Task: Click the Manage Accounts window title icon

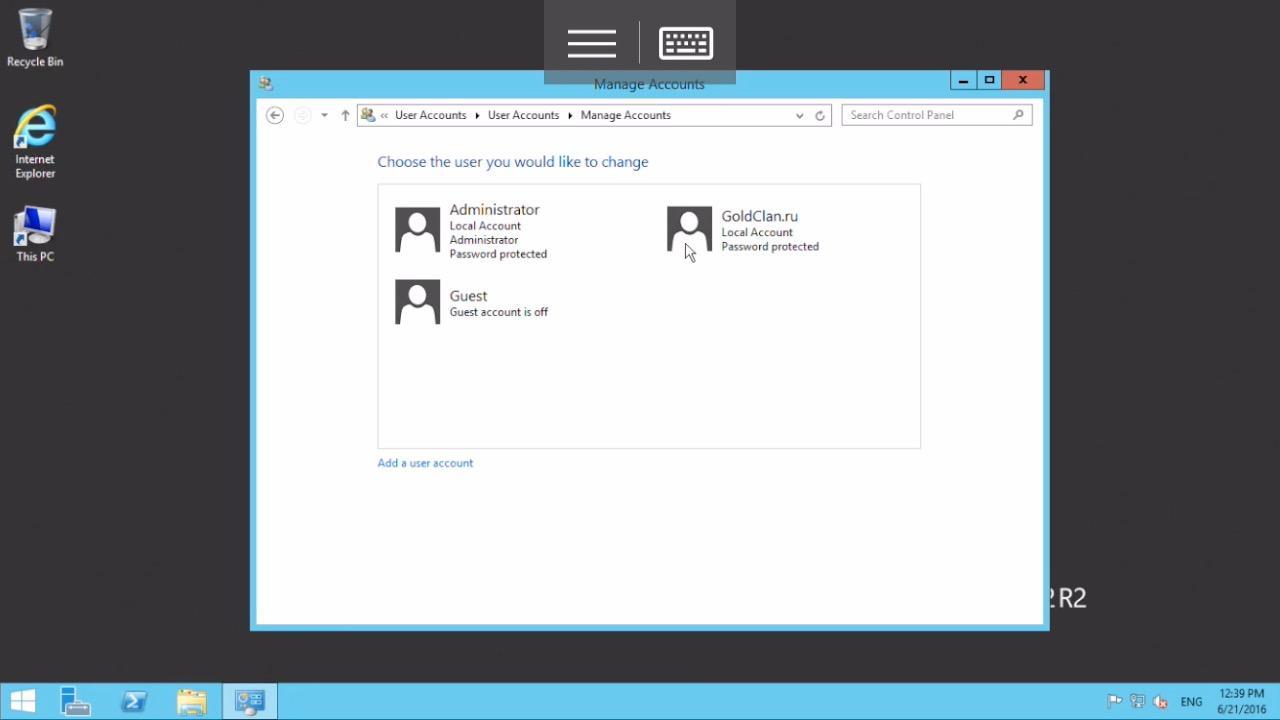Action: pos(265,83)
